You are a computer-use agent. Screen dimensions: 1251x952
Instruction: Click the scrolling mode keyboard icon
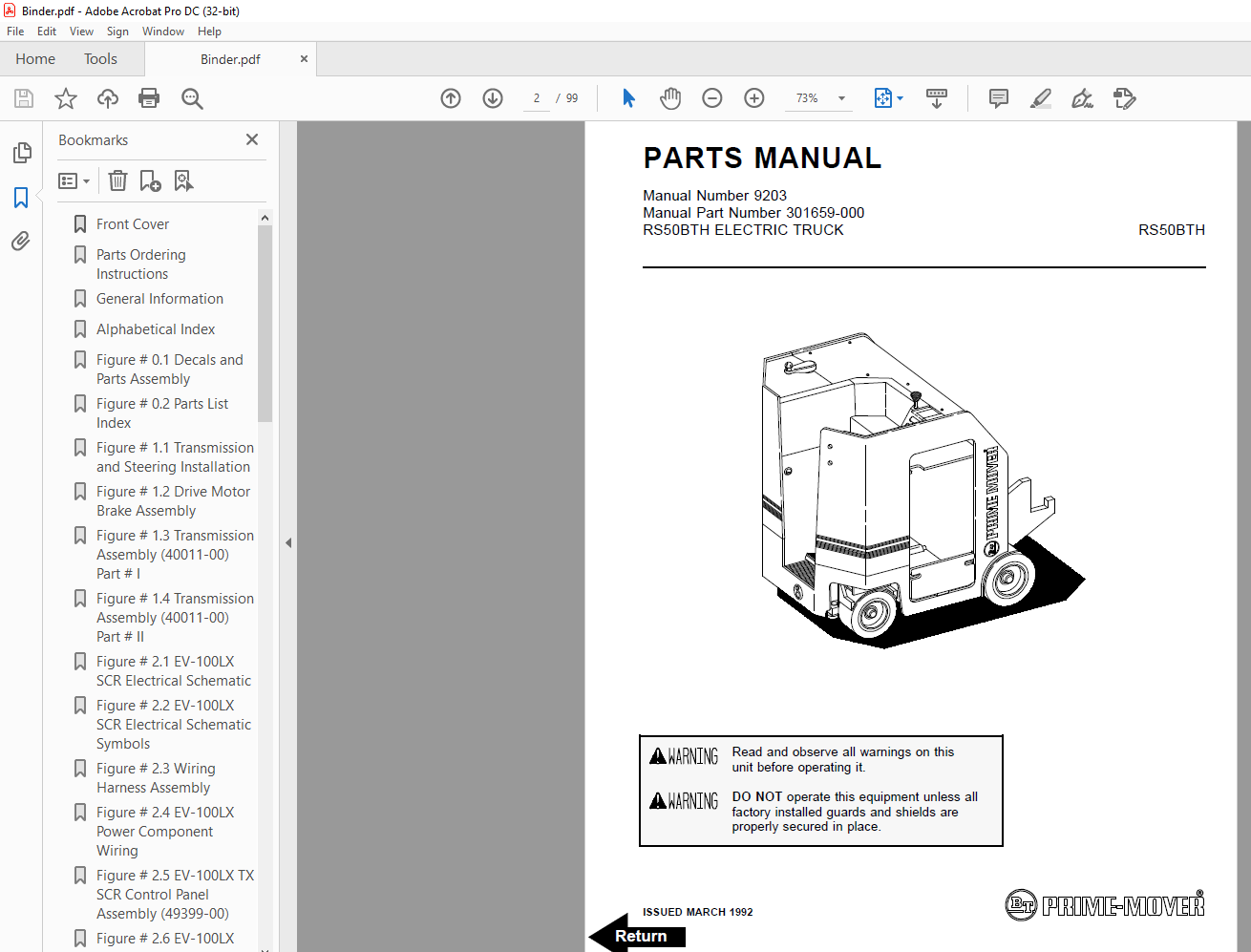pyautogui.click(x=937, y=98)
